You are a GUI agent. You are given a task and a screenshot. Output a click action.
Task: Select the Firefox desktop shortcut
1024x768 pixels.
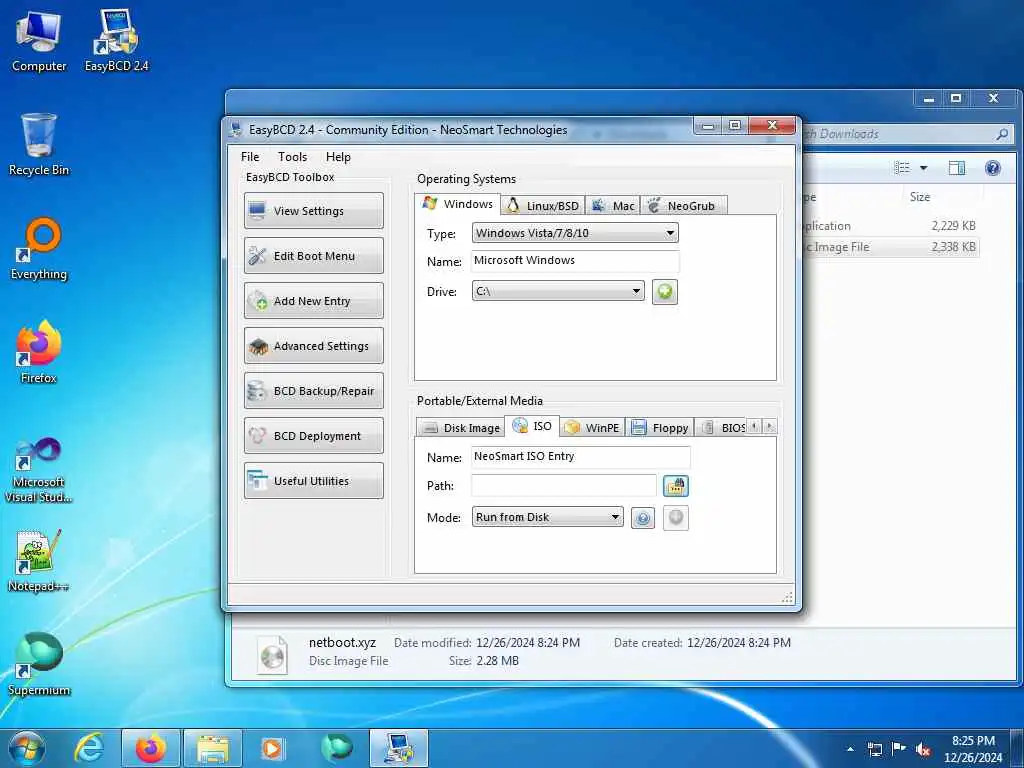point(39,353)
